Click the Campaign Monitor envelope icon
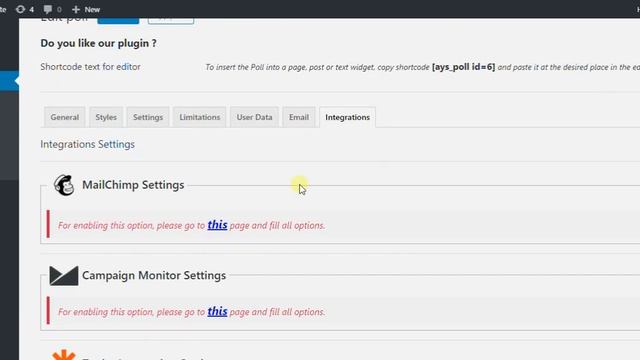The width and height of the screenshot is (640, 360). pyautogui.click(x=64, y=276)
